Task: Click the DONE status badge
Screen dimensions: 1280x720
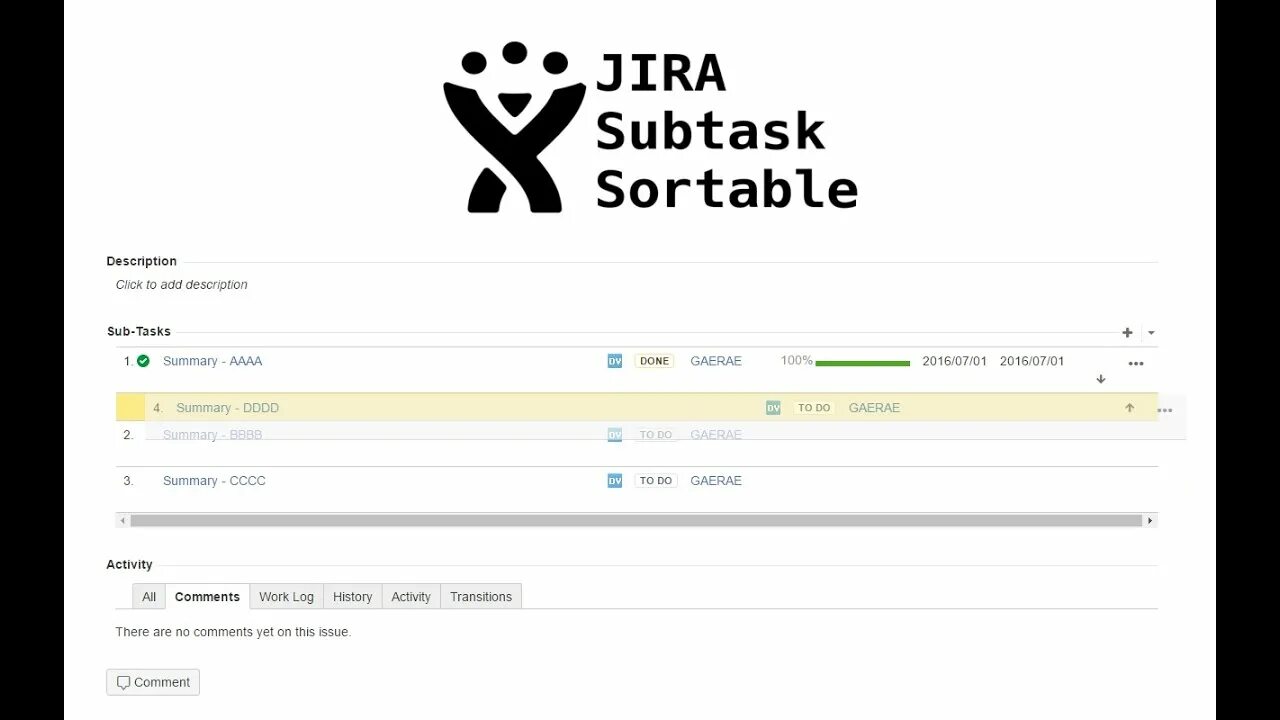Action: 654,361
